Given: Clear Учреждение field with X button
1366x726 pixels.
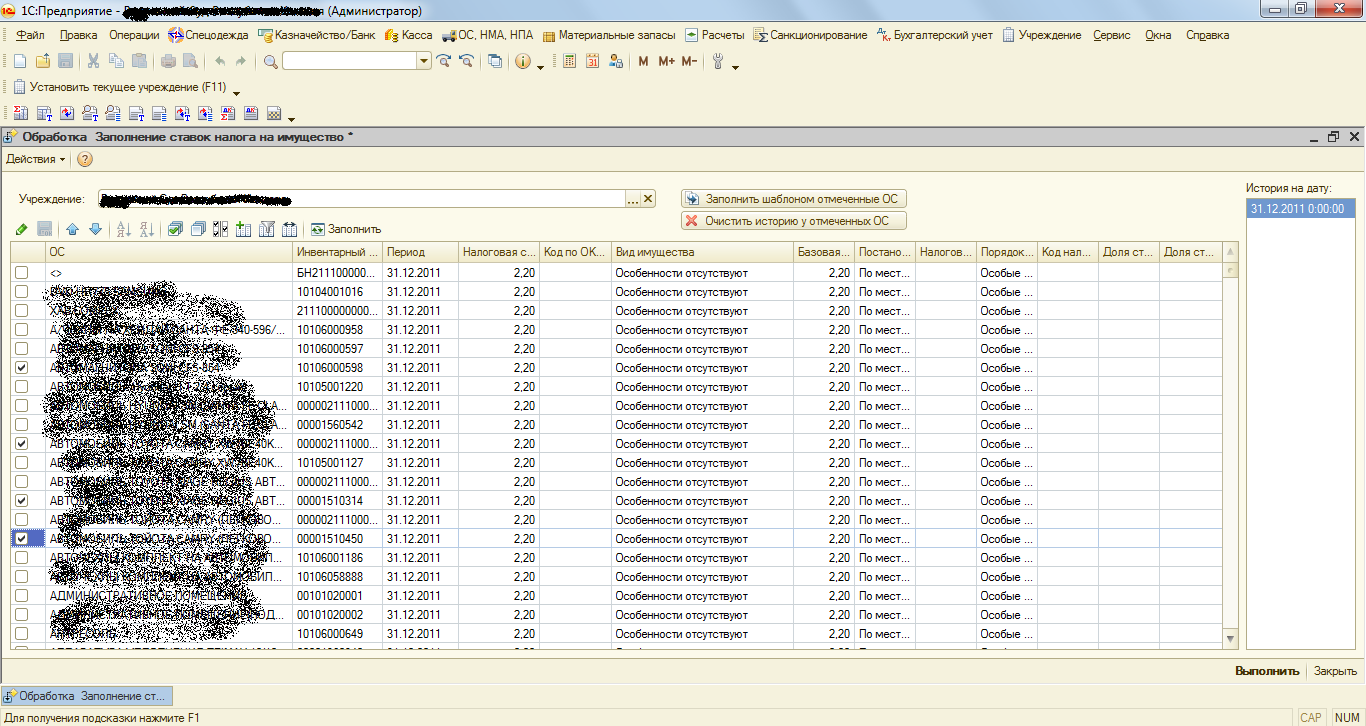Looking at the screenshot, I should point(648,199).
